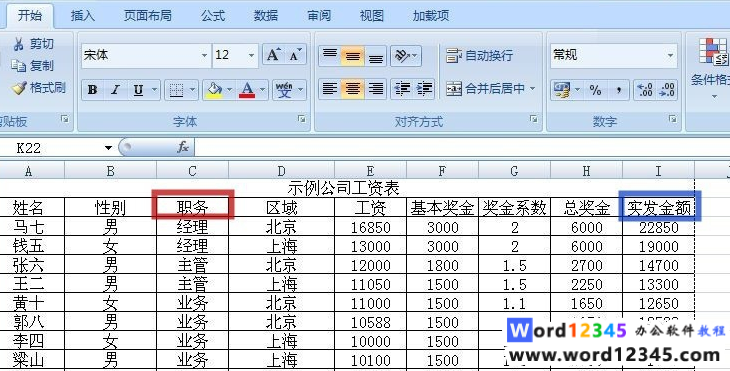Screen dimensions: 730x371
Task: Click into the formula bar input
Action: click(461, 148)
